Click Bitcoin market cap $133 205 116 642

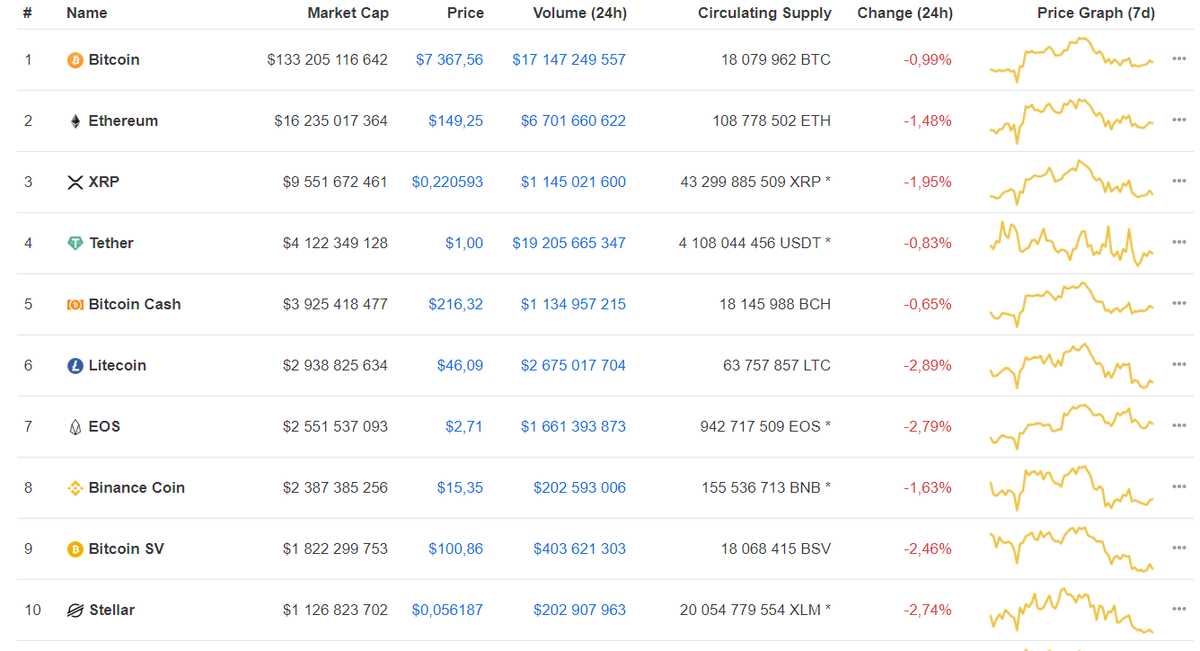[327, 60]
